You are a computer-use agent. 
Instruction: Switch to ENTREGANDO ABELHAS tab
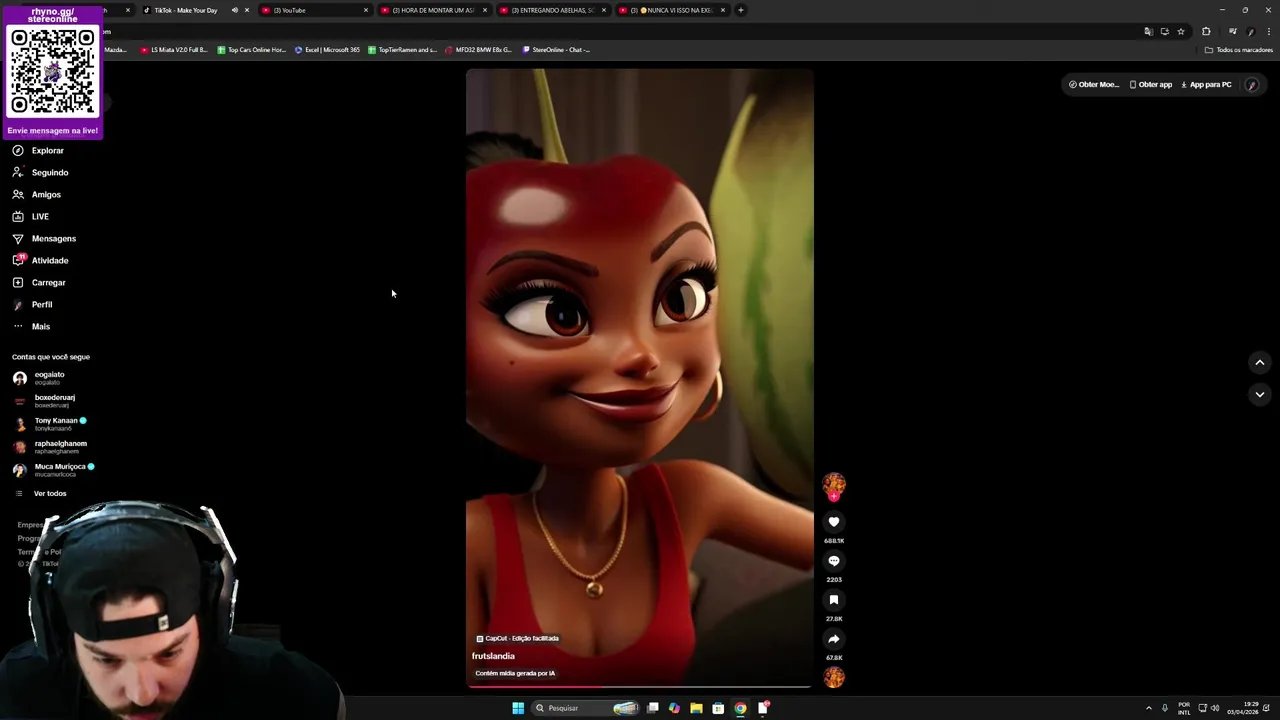[552, 10]
